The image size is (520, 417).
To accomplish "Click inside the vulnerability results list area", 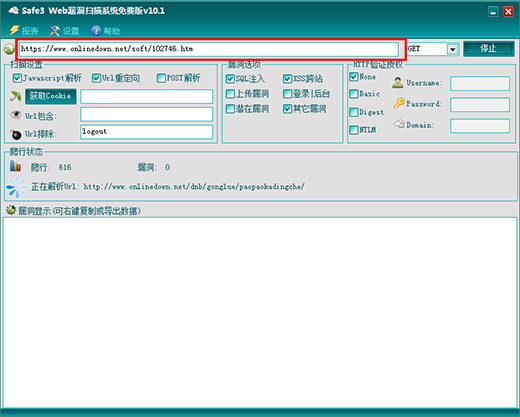I will tap(260, 312).
